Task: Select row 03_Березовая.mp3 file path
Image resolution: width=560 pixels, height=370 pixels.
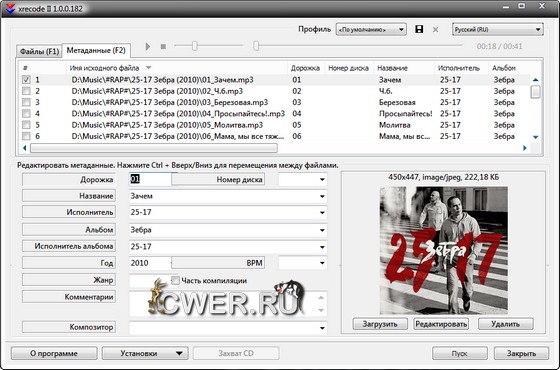Action: [170, 102]
